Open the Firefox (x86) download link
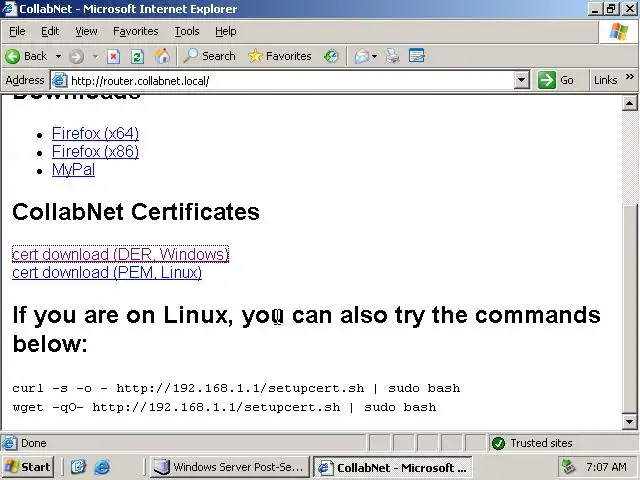 [x=95, y=151]
